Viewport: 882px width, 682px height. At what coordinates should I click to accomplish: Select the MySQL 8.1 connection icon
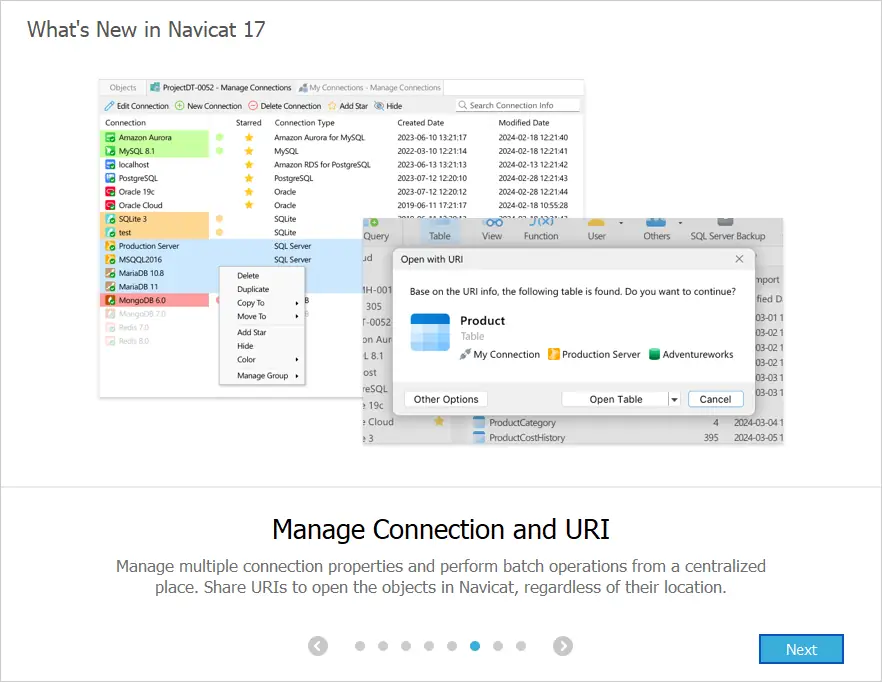point(110,151)
